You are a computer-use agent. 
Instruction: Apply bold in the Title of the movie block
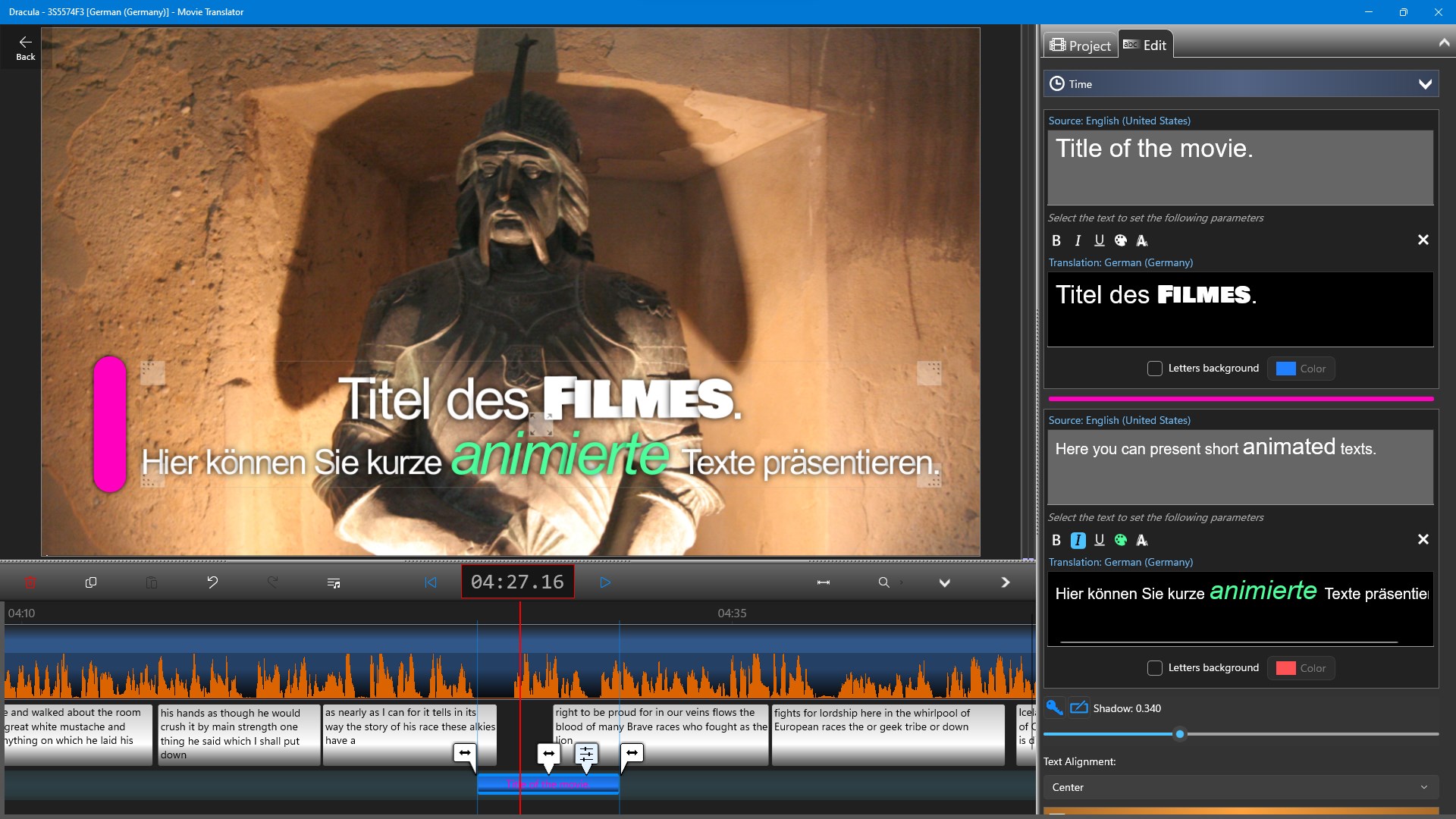tap(1056, 240)
